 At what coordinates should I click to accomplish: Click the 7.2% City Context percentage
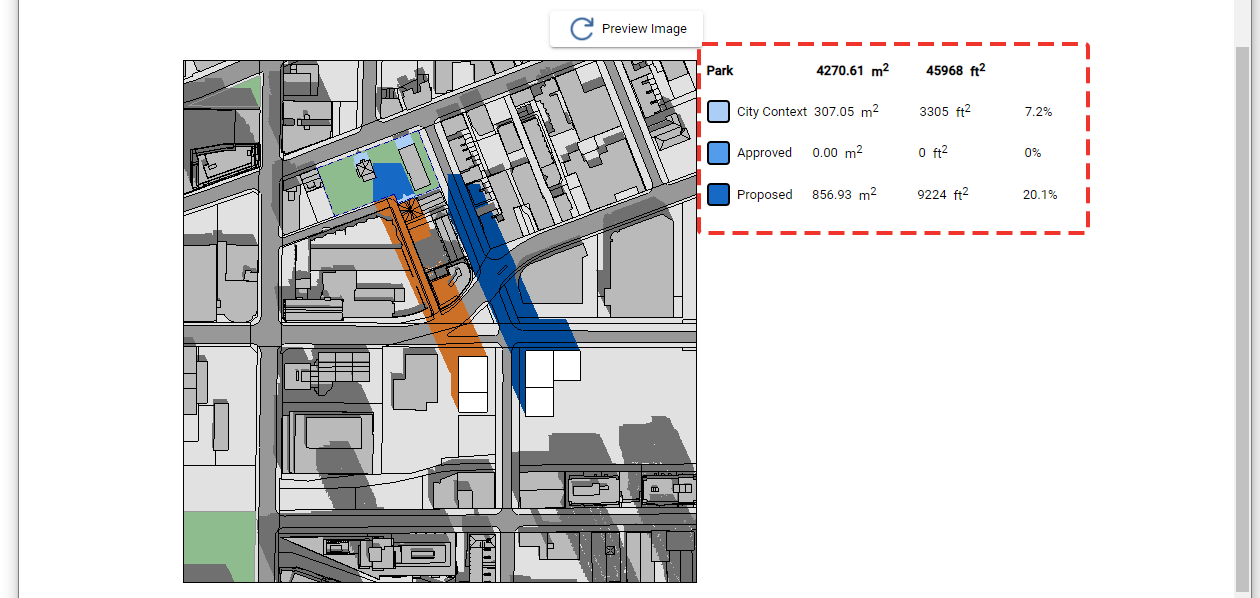1038,111
